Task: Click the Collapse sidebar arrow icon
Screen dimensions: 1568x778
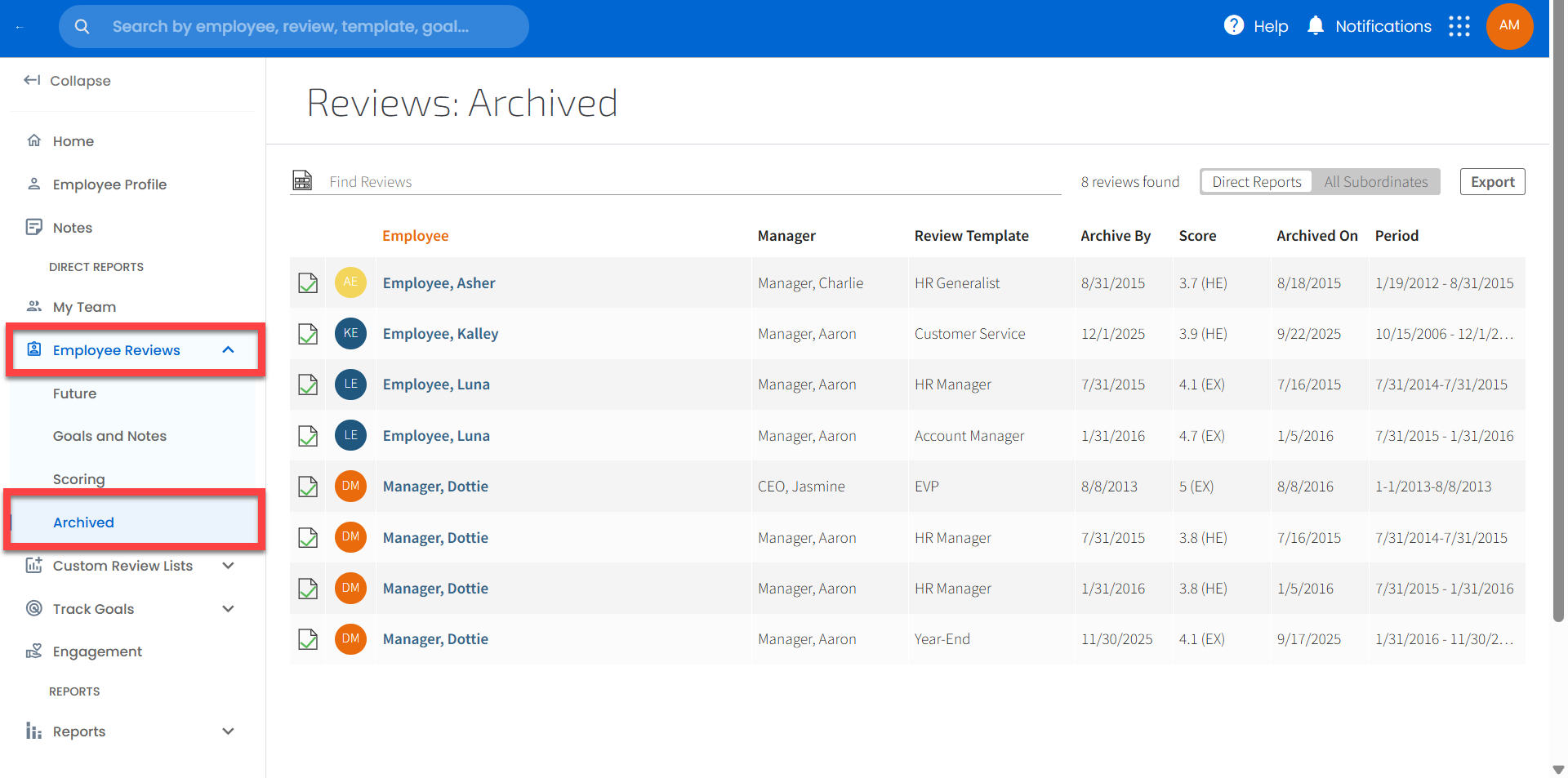Action: [32, 80]
